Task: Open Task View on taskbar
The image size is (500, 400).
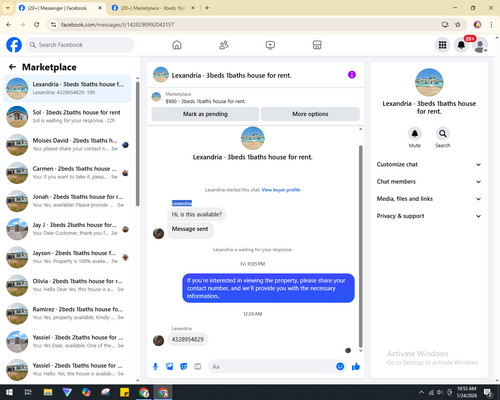Action: tap(28, 392)
